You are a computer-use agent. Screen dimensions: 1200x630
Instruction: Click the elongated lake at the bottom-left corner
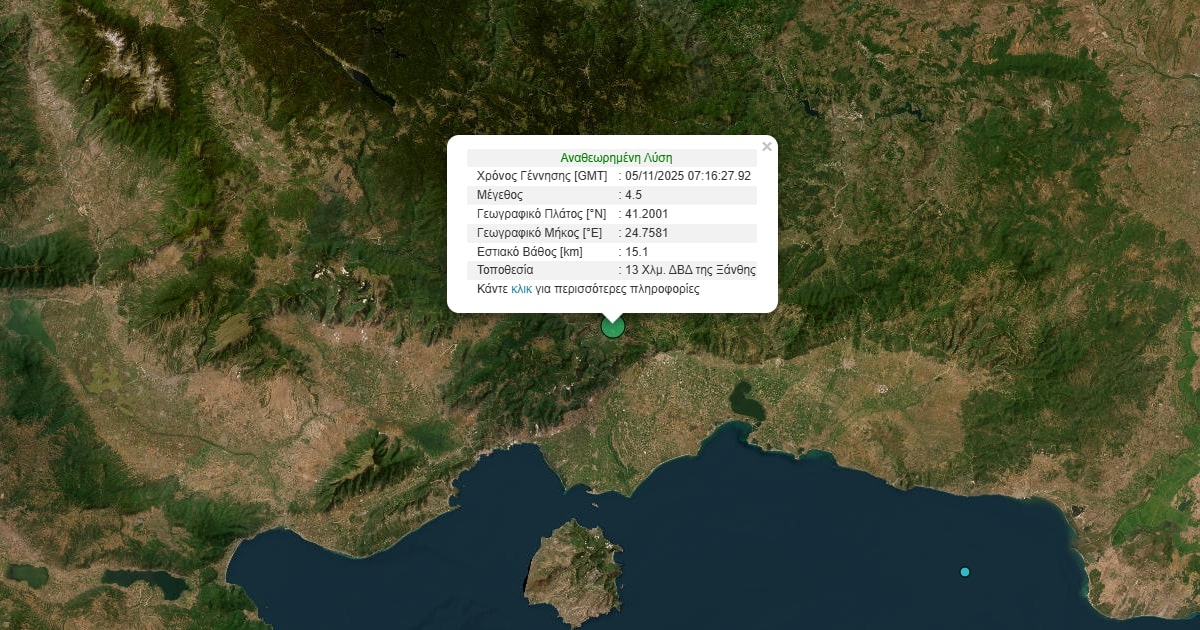(x=145, y=582)
